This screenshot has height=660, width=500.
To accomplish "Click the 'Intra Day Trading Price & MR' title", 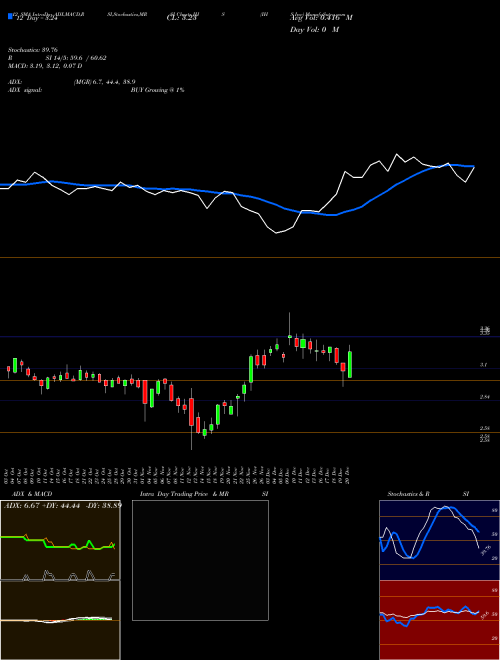I will click(x=185, y=494).
